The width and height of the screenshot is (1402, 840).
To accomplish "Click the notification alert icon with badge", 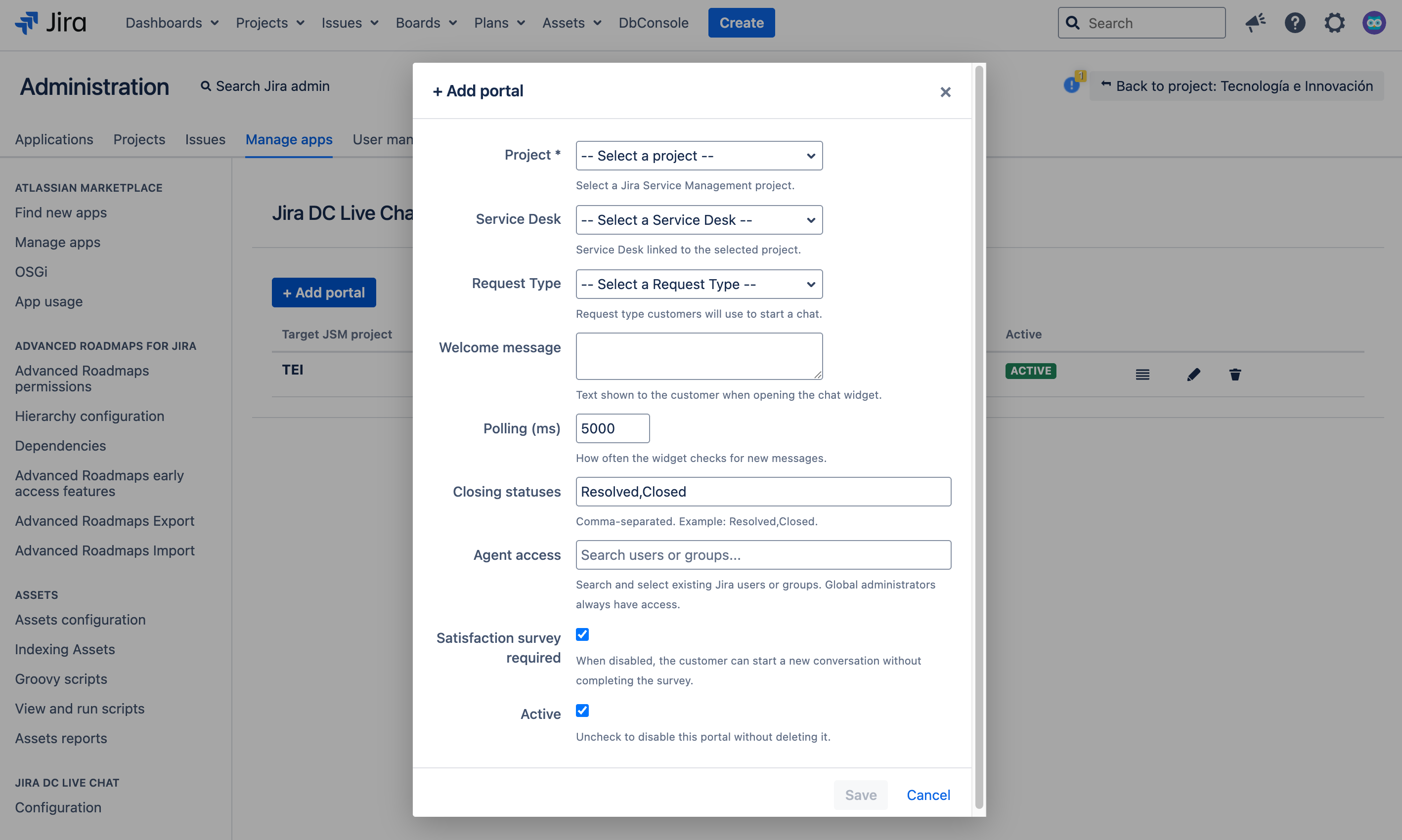I will [1074, 83].
